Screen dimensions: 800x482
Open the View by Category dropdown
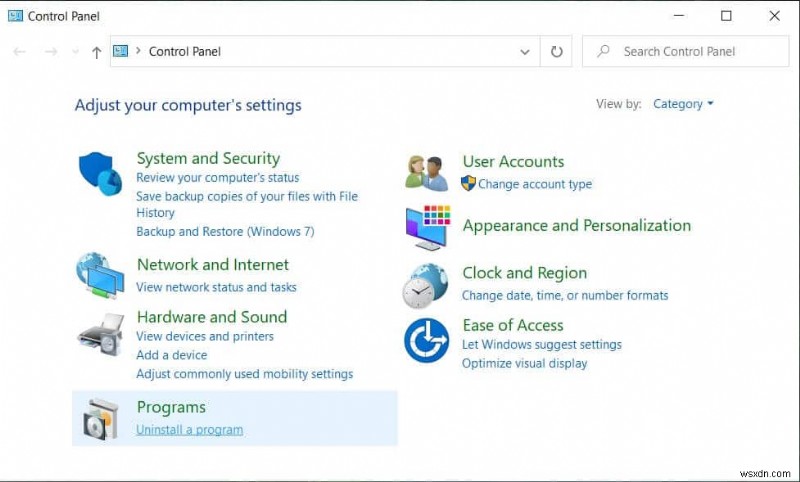pyautogui.click(x=683, y=104)
